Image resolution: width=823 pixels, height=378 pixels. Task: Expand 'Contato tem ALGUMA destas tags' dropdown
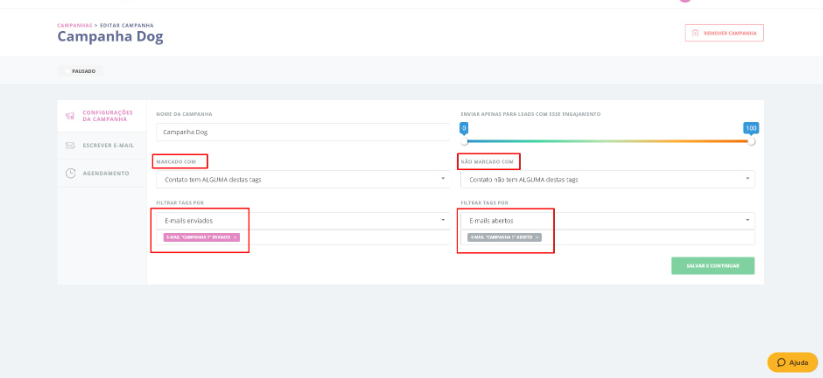point(303,179)
